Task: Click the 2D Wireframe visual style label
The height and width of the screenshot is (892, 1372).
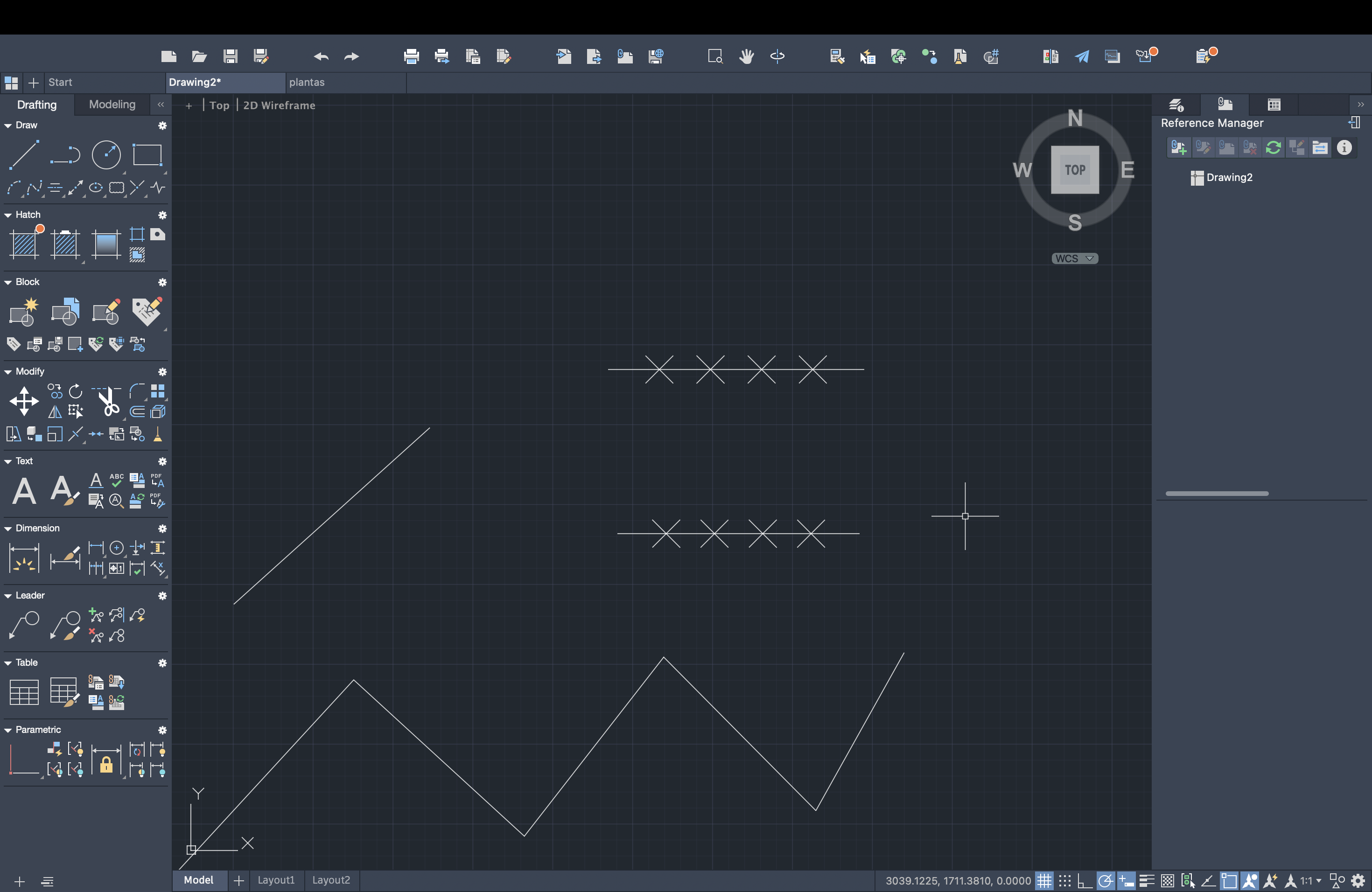Action: 279,105
